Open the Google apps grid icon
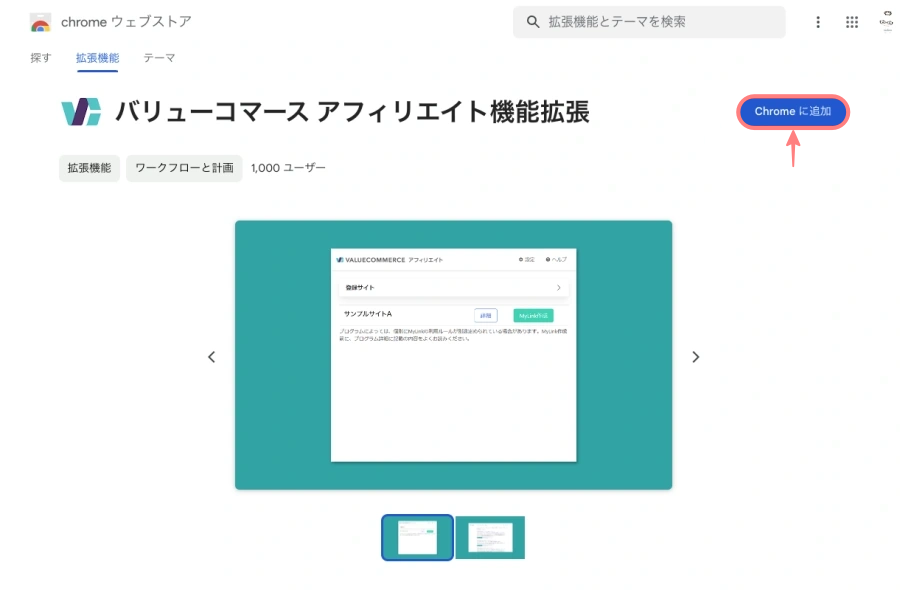The image size is (900, 590). tap(852, 22)
